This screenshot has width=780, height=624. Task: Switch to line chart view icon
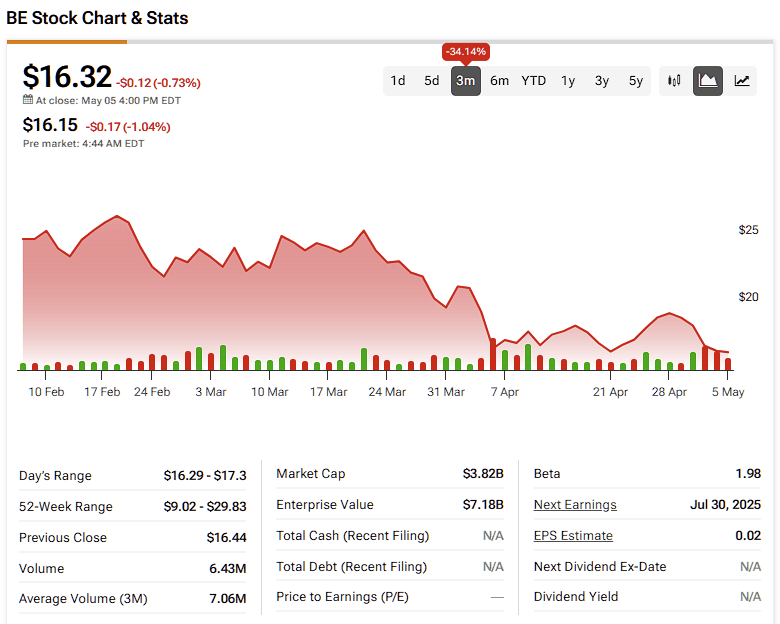[x=742, y=81]
